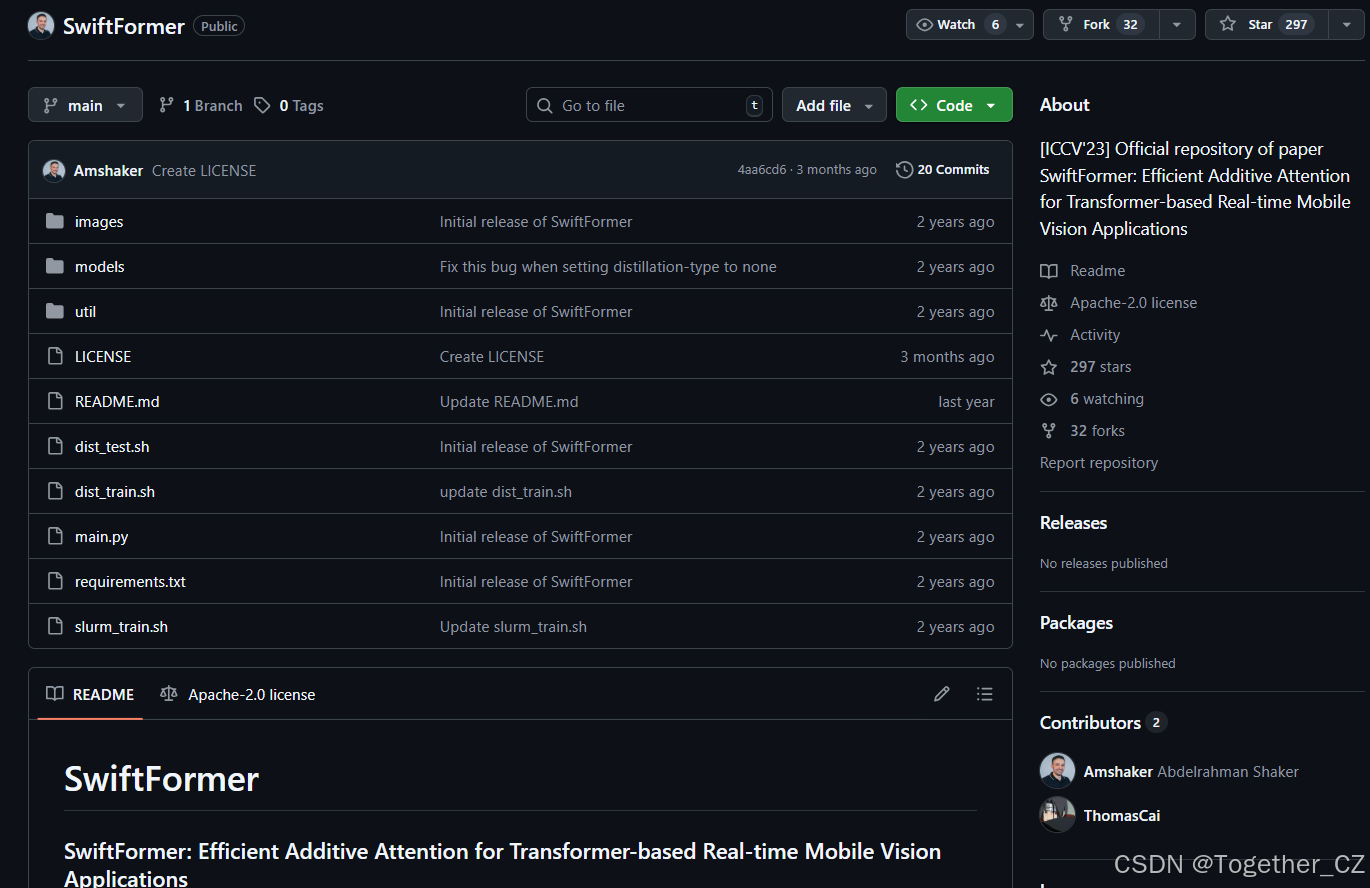Open the 297 stars link in About

coord(1100,367)
